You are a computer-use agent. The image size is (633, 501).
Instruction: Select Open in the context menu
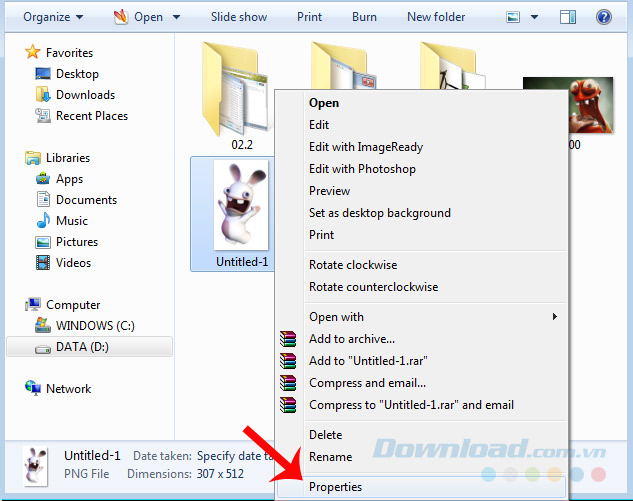pyautogui.click(x=421, y=103)
